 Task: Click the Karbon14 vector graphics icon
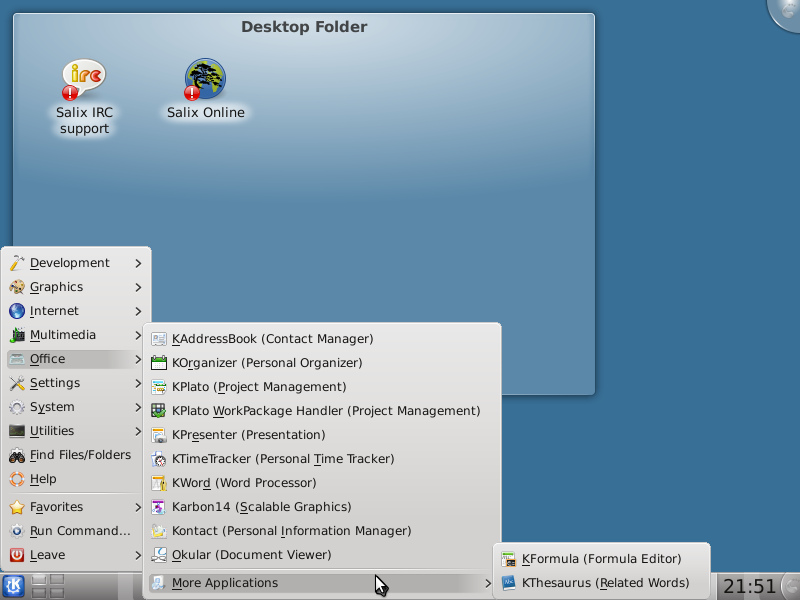tap(159, 507)
